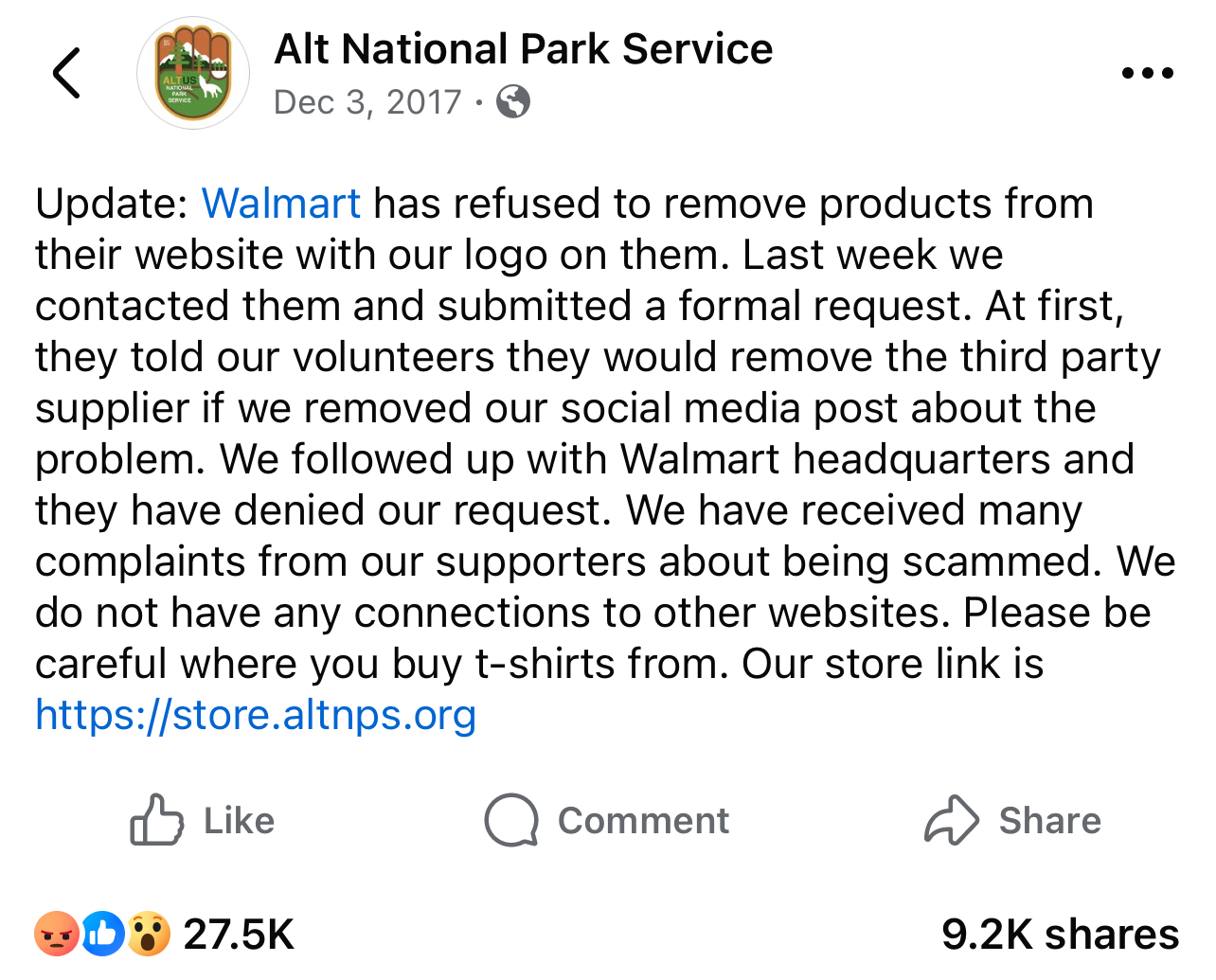Open the three-dot post options menu
This screenshot has height=980, width=1216.
click(x=1147, y=73)
